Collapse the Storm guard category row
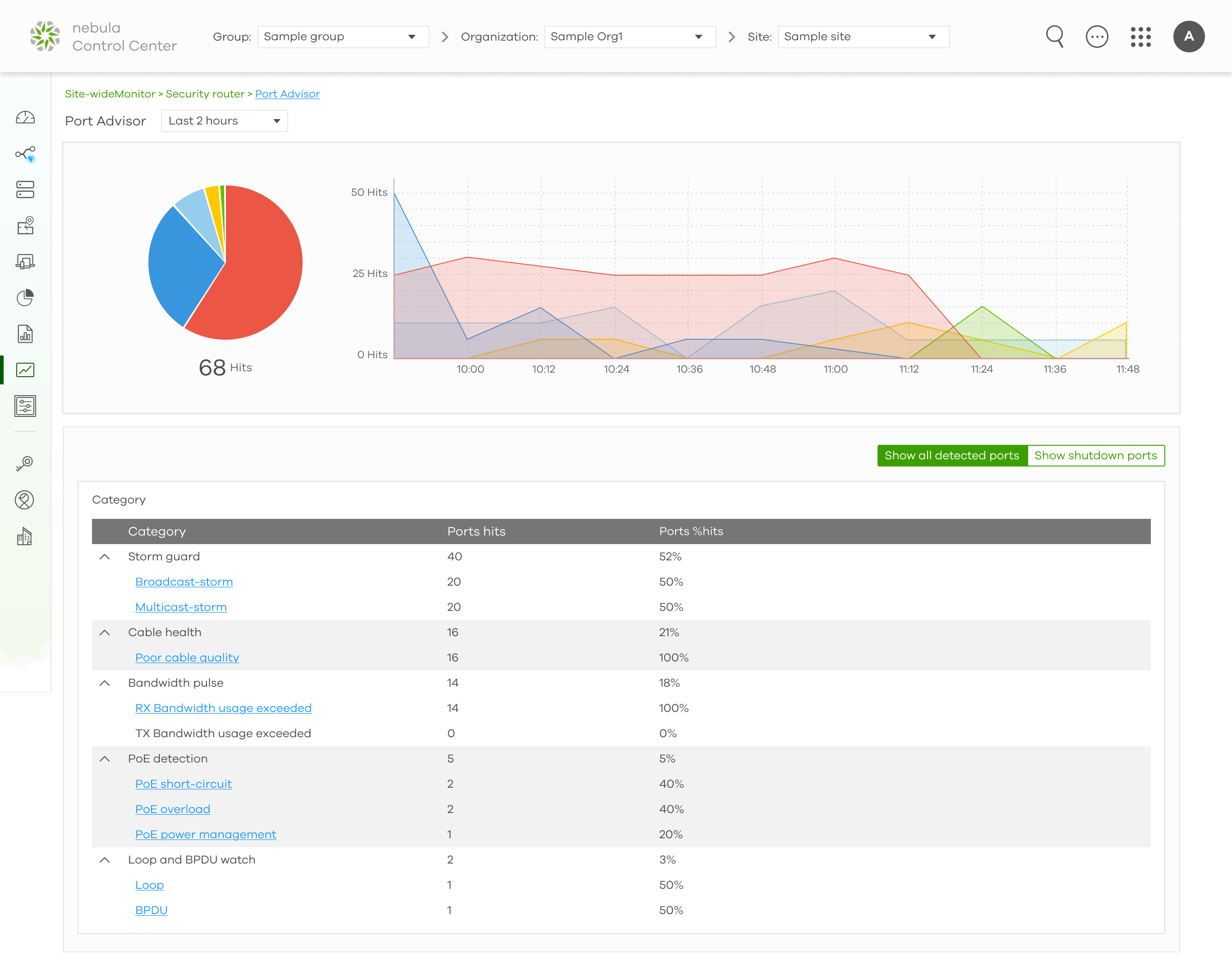This screenshot has width=1232, height=979. click(x=105, y=557)
